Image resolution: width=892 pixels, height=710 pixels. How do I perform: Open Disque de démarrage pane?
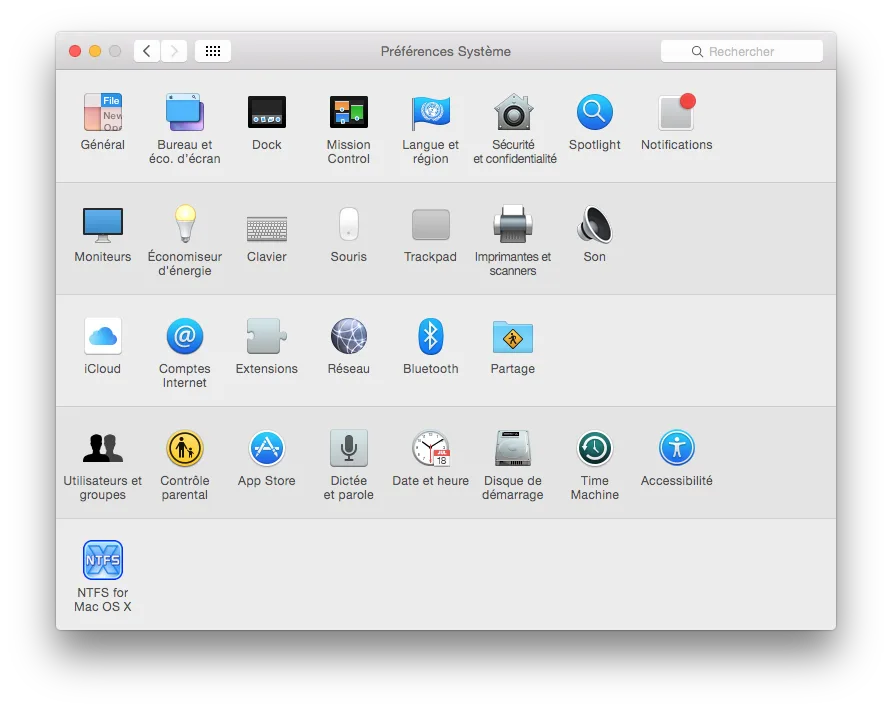coord(513,448)
